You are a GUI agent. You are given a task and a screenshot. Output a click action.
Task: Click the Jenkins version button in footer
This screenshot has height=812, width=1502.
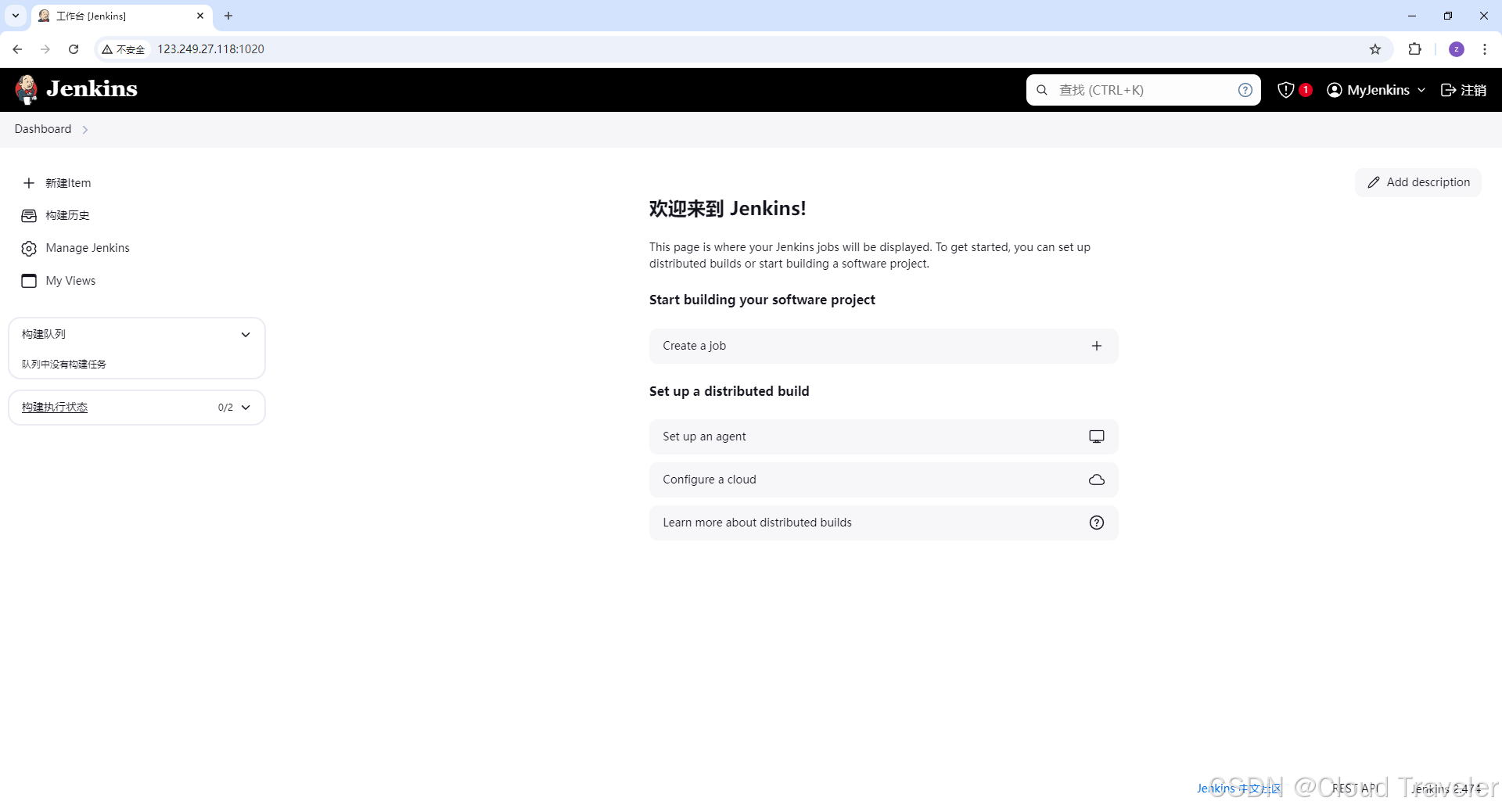[1446, 789]
